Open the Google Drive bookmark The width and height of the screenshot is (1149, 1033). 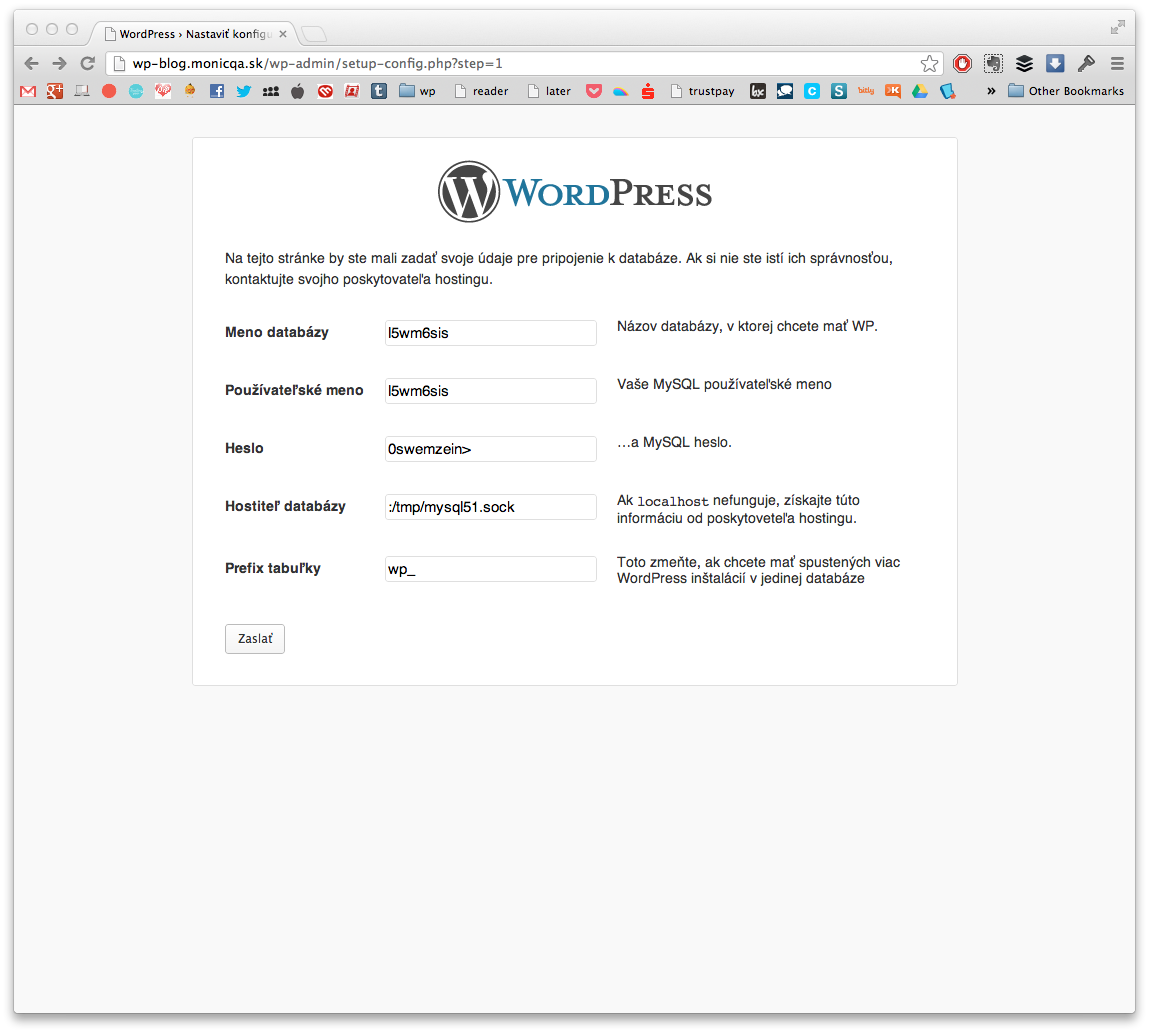[920, 91]
